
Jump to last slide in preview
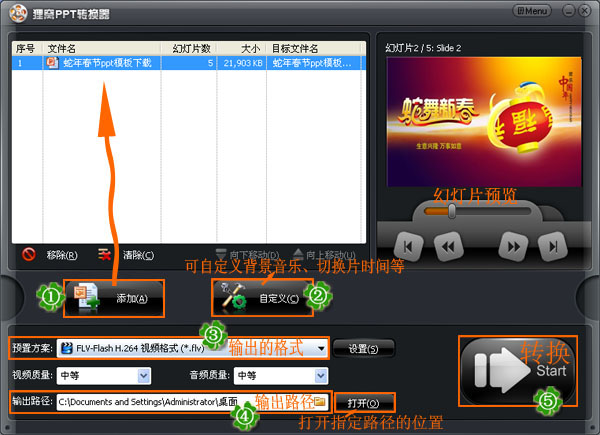point(552,247)
